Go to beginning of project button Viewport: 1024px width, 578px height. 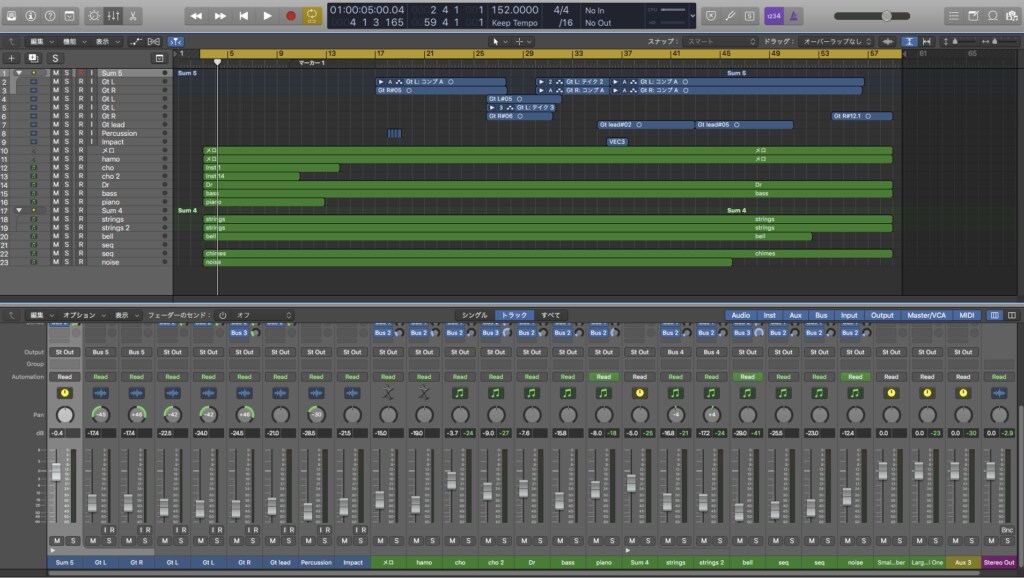[244, 16]
